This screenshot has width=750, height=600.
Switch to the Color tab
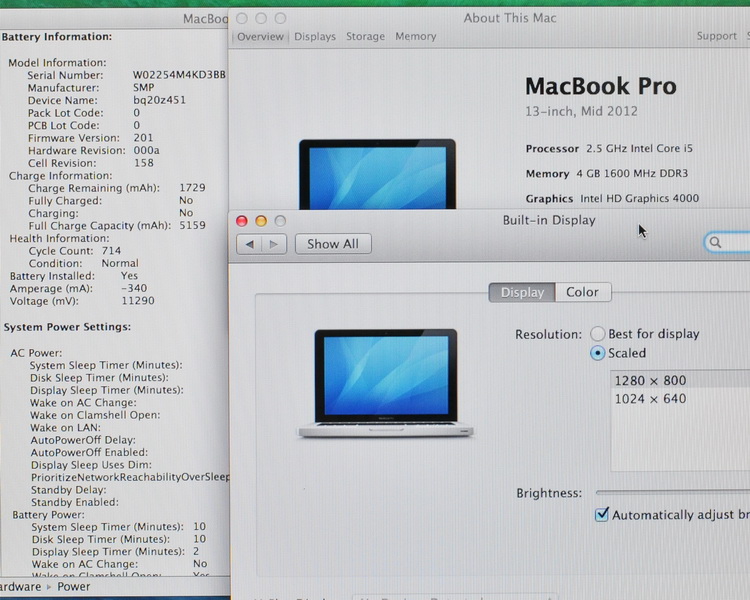point(583,292)
